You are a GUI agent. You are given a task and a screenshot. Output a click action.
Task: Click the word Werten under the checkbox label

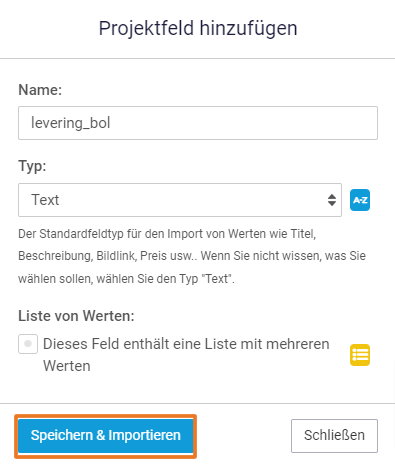pos(67,366)
